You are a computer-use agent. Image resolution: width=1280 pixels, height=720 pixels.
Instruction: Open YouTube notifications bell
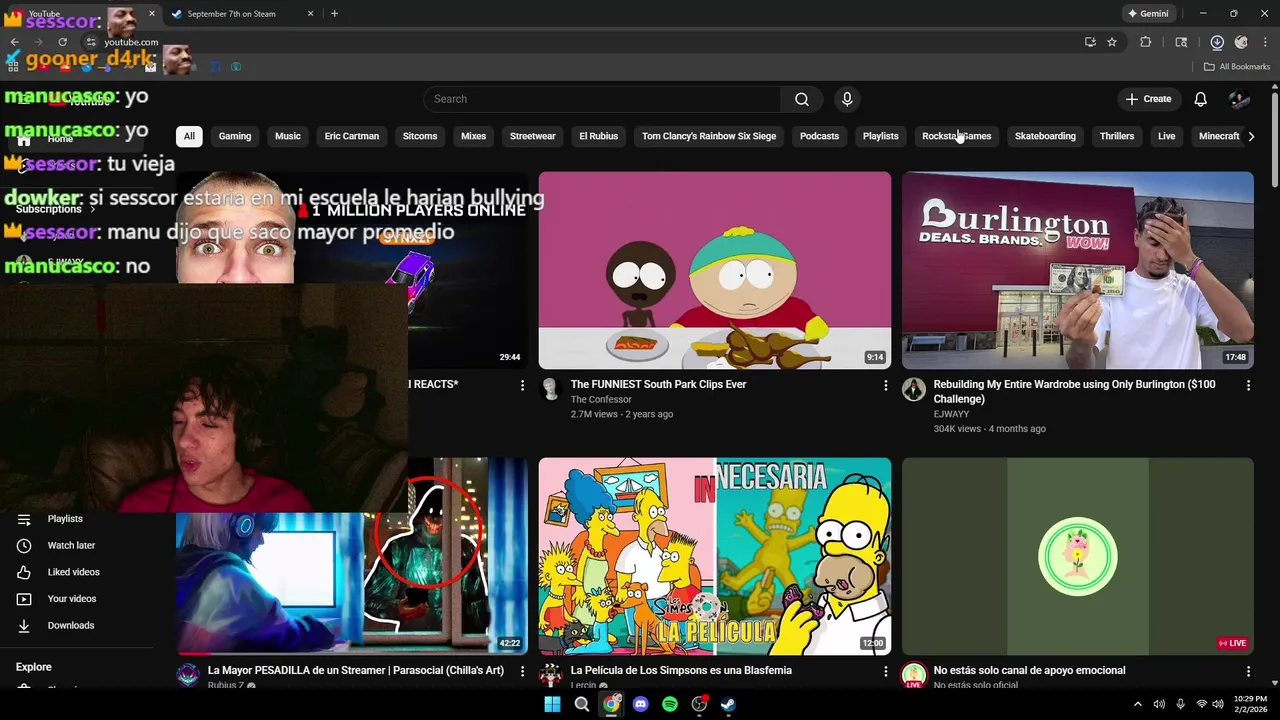click(x=1200, y=99)
